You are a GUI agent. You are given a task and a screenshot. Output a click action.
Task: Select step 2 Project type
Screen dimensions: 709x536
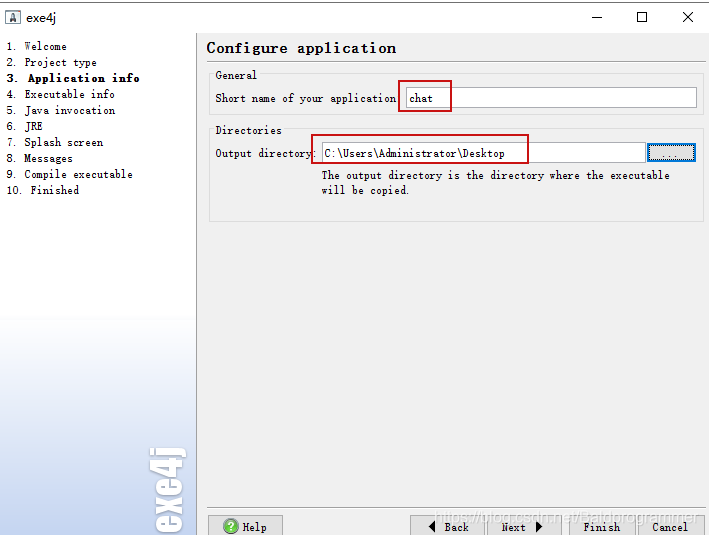[52, 62]
